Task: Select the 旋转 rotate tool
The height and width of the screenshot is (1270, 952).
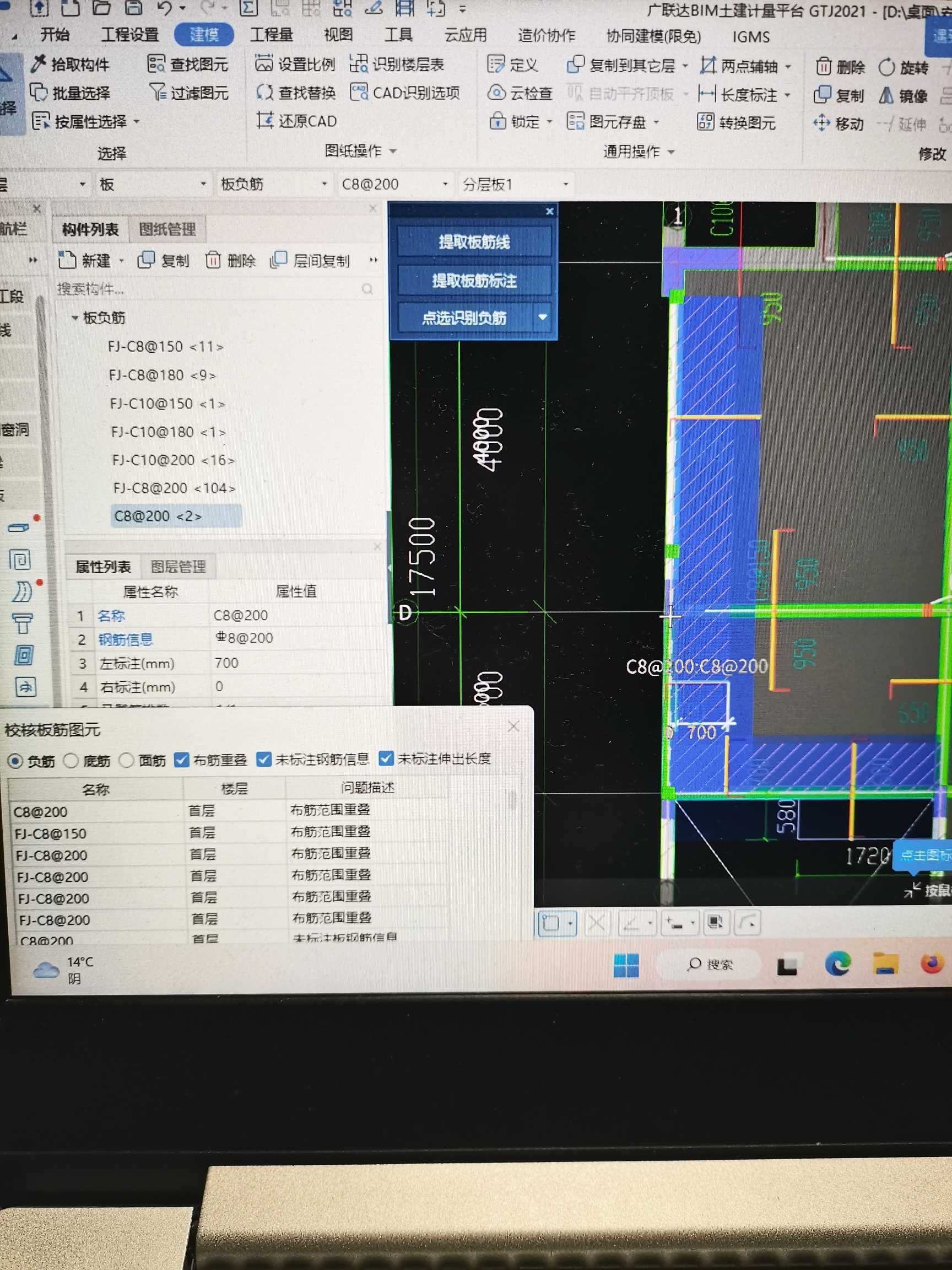Action: pyautogui.click(x=903, y=68)
